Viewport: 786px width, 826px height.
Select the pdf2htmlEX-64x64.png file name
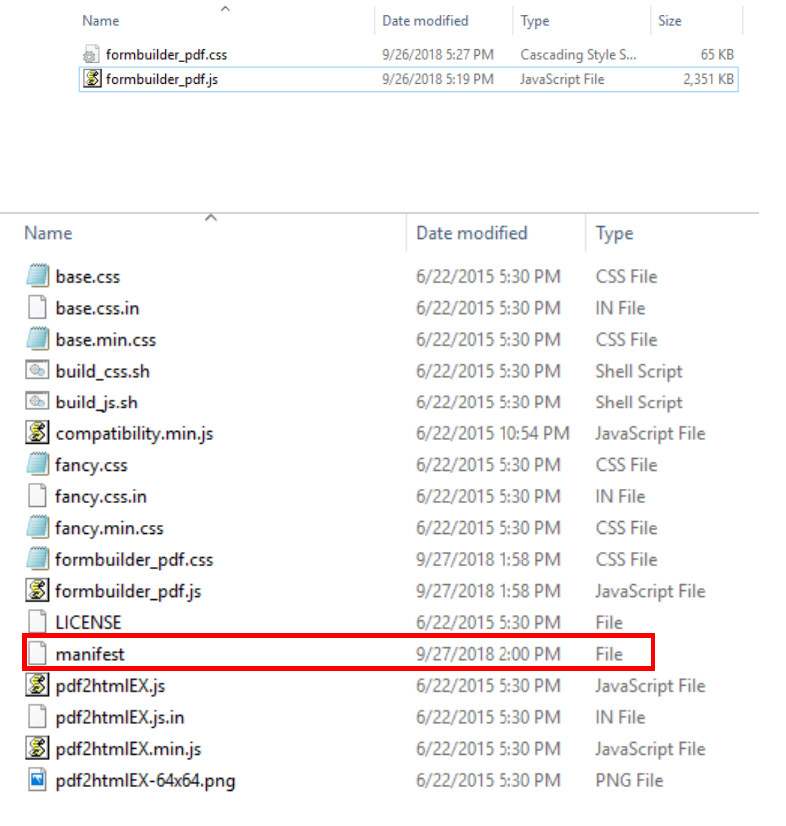coord(145,781)
